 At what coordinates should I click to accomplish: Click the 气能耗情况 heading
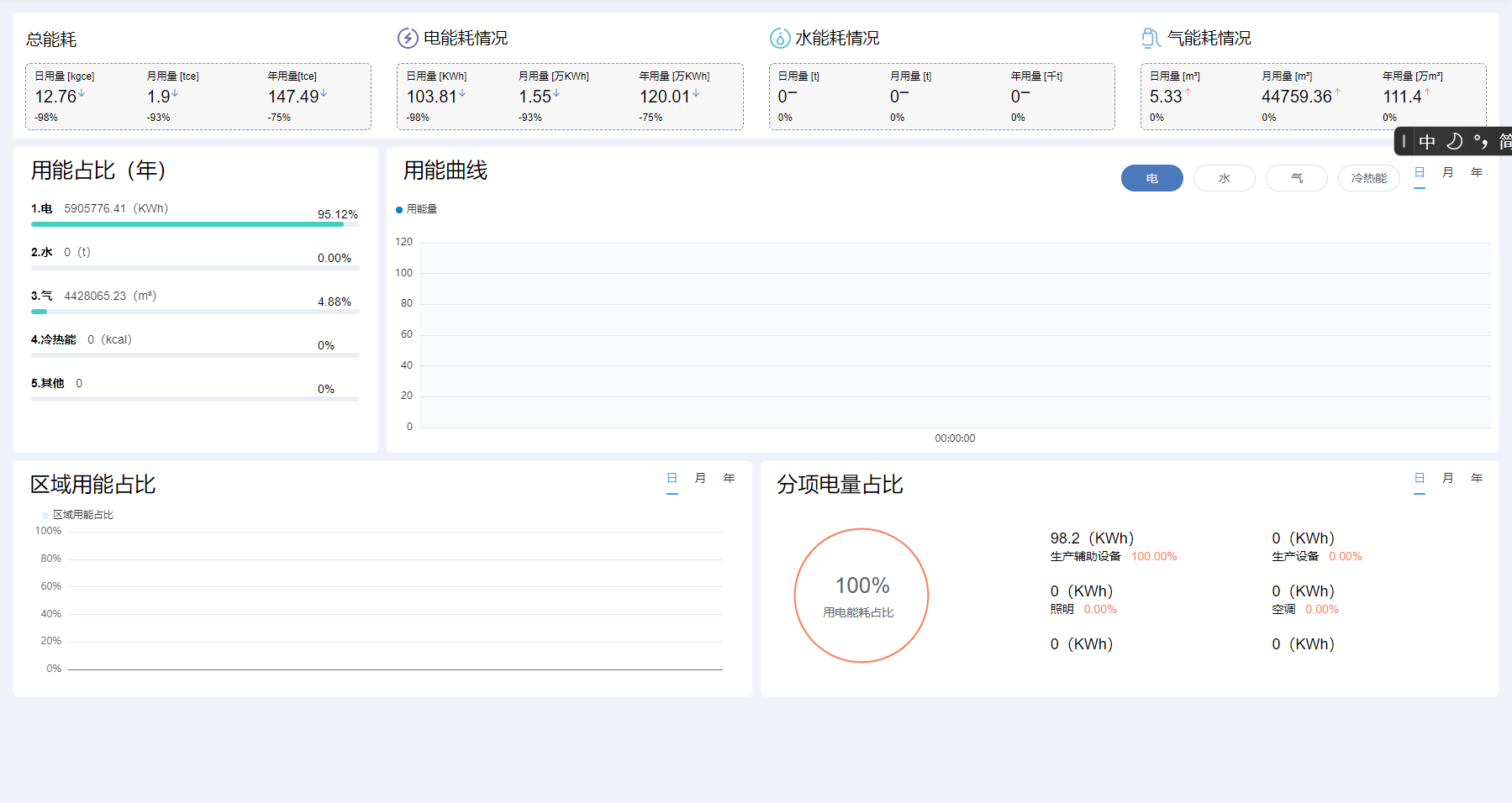[x=1209, y=38]
